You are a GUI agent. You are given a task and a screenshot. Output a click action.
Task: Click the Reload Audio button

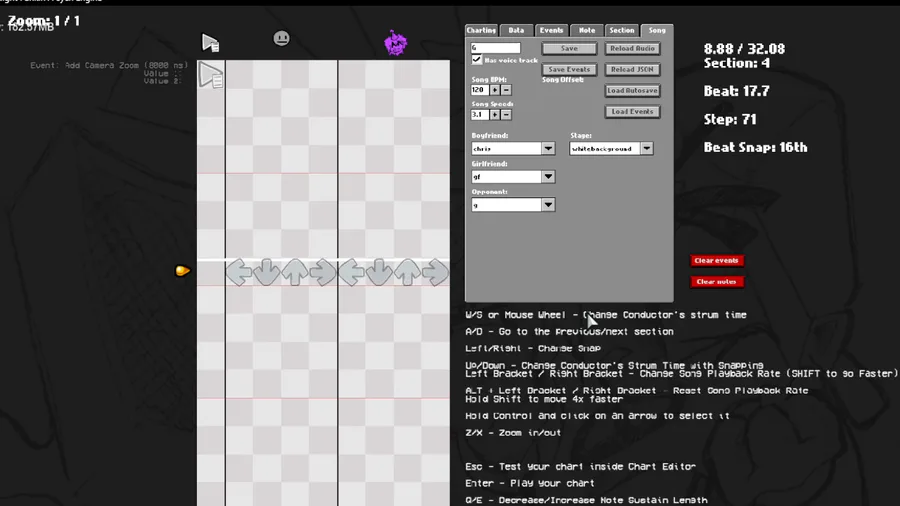(633, 49)
